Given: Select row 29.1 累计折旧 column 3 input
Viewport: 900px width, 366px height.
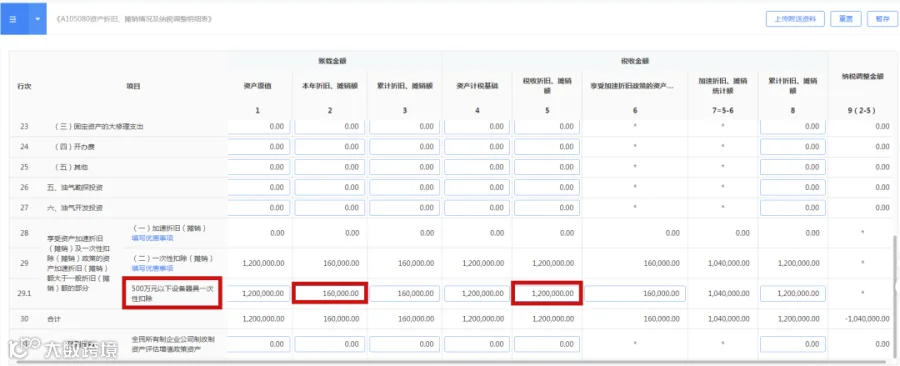Looking at the screenshot, I should pos(404,293).
